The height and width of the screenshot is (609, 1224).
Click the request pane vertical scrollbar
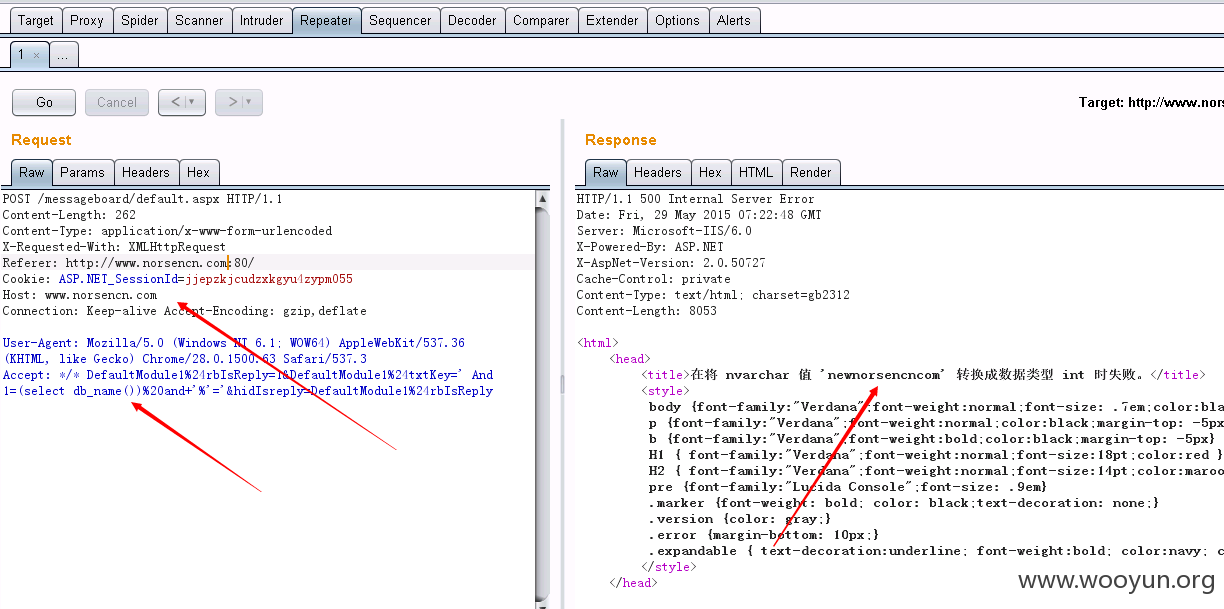[542, 400]
